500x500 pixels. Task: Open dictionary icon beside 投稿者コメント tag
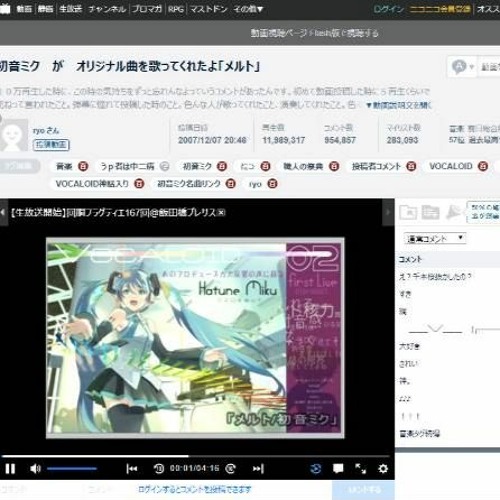(x=411, y=166)
